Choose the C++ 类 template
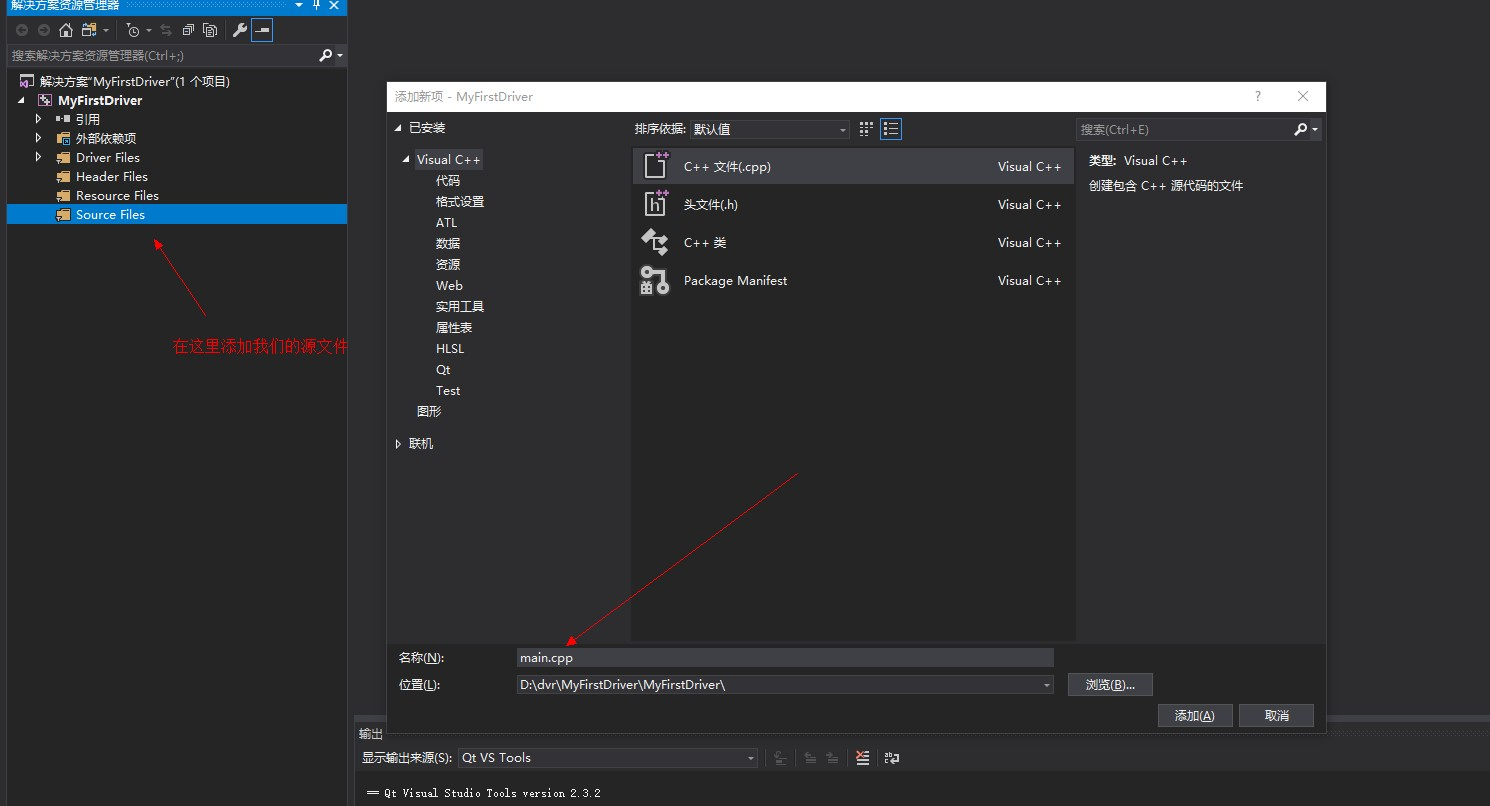Image resolution: width=1490 pixels, height=806 pixels. click(853, 242)
